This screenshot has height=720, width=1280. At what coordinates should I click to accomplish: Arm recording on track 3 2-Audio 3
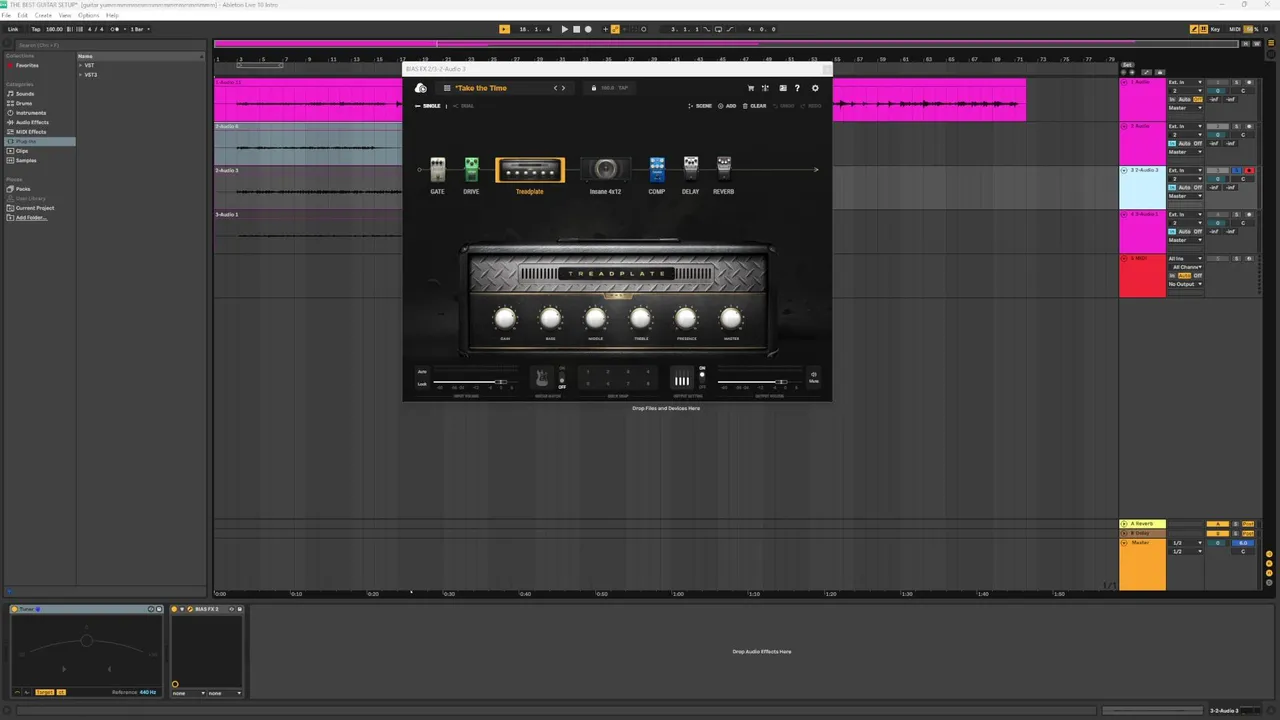click(x=1250, y=170)
